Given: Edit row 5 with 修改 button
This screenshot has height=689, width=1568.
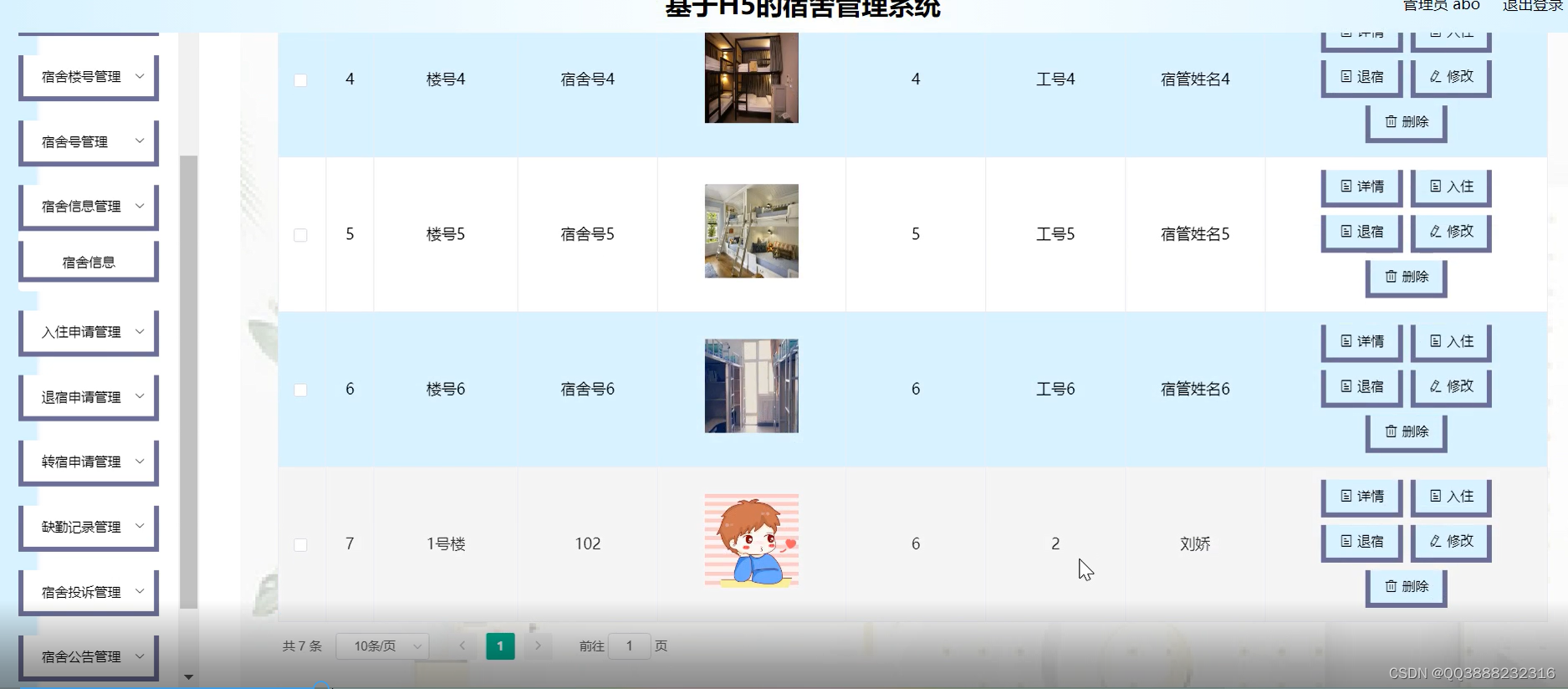Looking at the screenshot, I should (1451, 232).
